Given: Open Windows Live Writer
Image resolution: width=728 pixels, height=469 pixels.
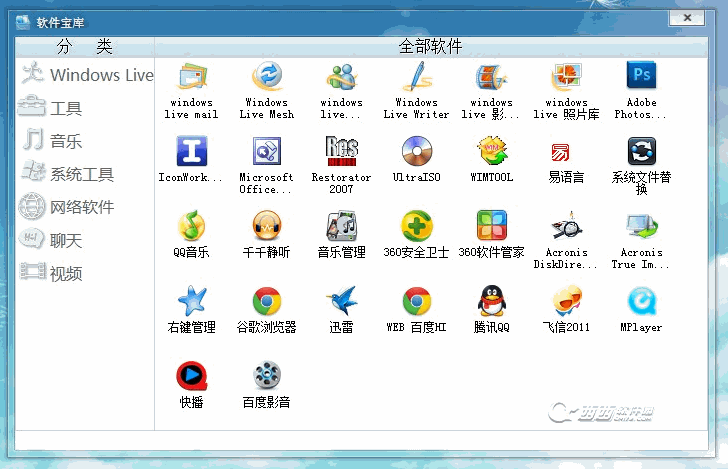Looking at the screenshot, I should [417, 76].
